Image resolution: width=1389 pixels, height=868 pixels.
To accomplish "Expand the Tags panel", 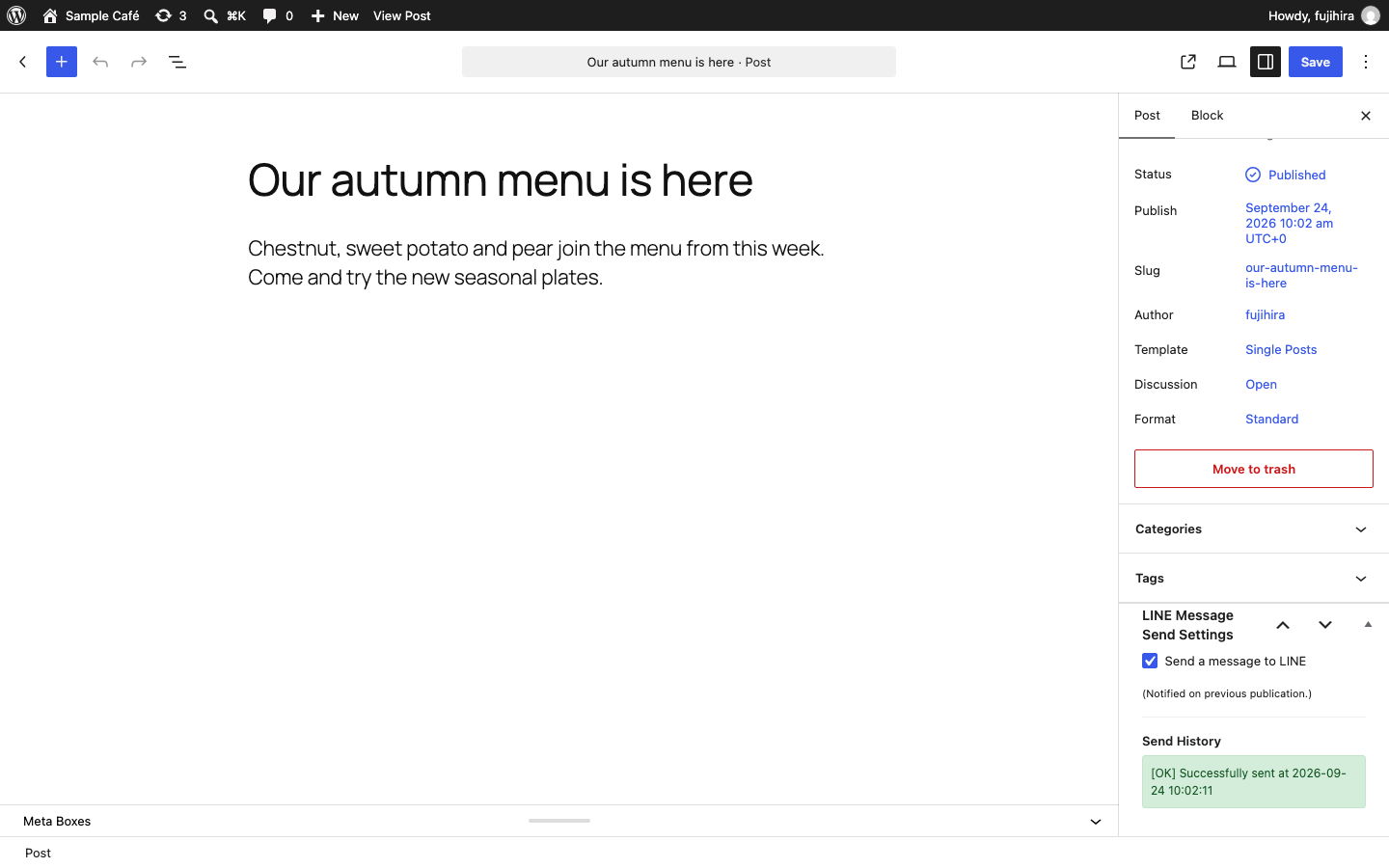I will pyautogui.click(x=1254, y=579).
